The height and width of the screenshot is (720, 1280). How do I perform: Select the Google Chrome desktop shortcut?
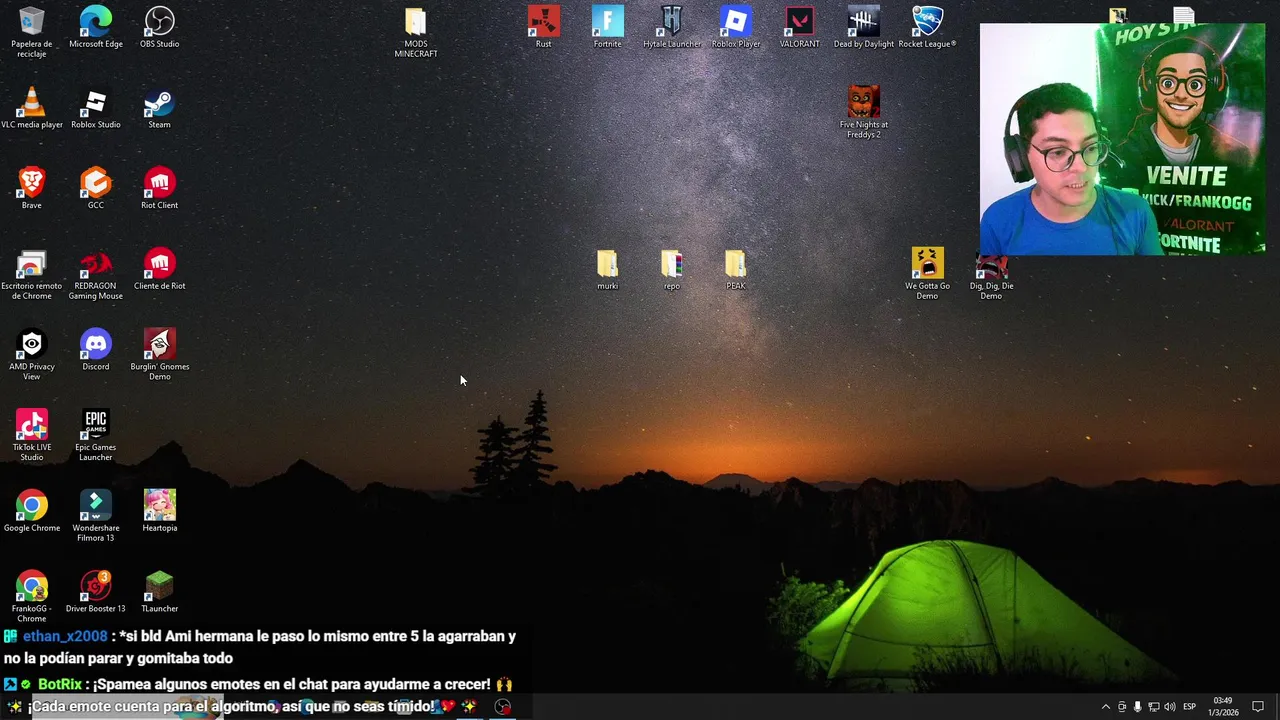pyautogui.click(x=32, y=511)
